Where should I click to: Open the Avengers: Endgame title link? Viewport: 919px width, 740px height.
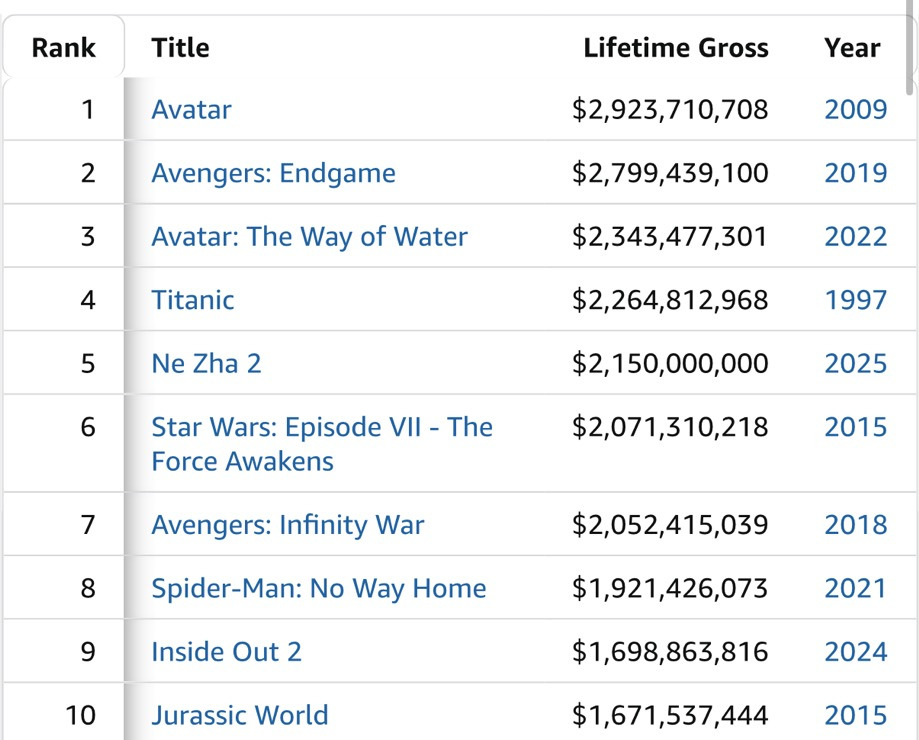pos(273,173)
